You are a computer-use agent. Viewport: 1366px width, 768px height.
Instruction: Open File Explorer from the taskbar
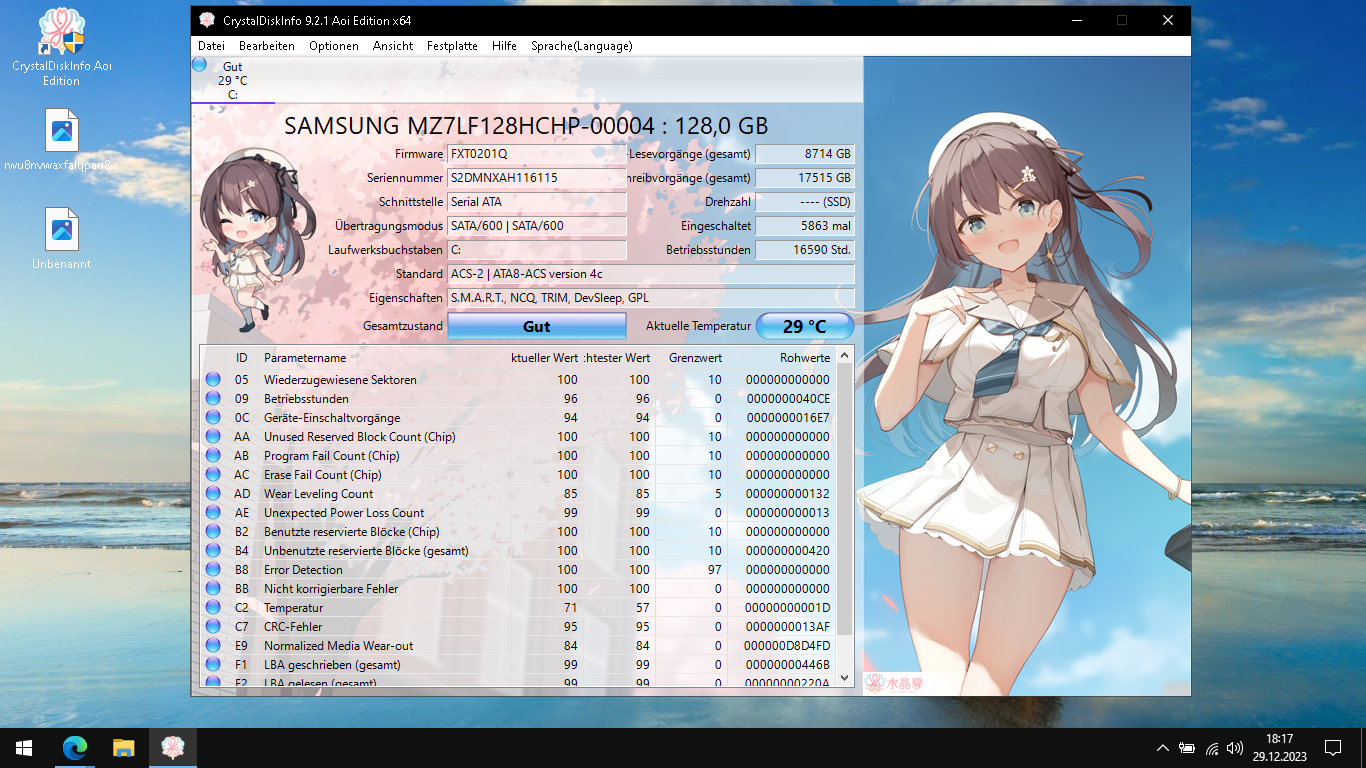pyautogui.click(x=123, y=747)
